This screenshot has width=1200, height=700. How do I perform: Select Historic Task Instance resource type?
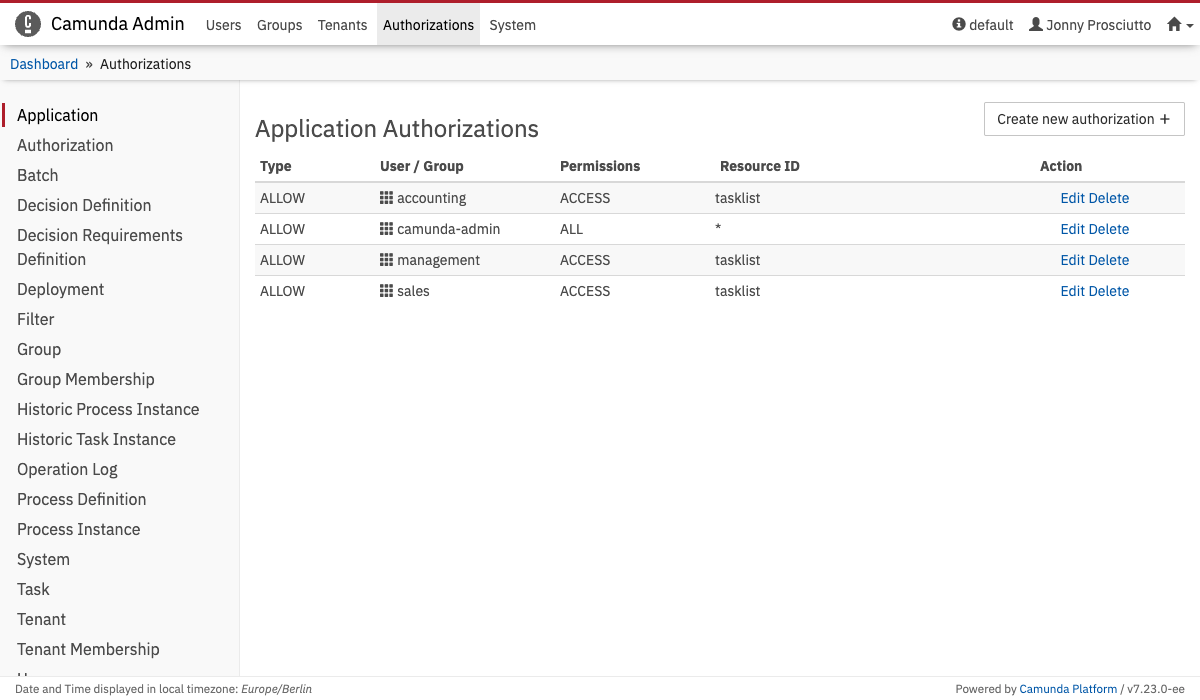click(x=96, y=439)
